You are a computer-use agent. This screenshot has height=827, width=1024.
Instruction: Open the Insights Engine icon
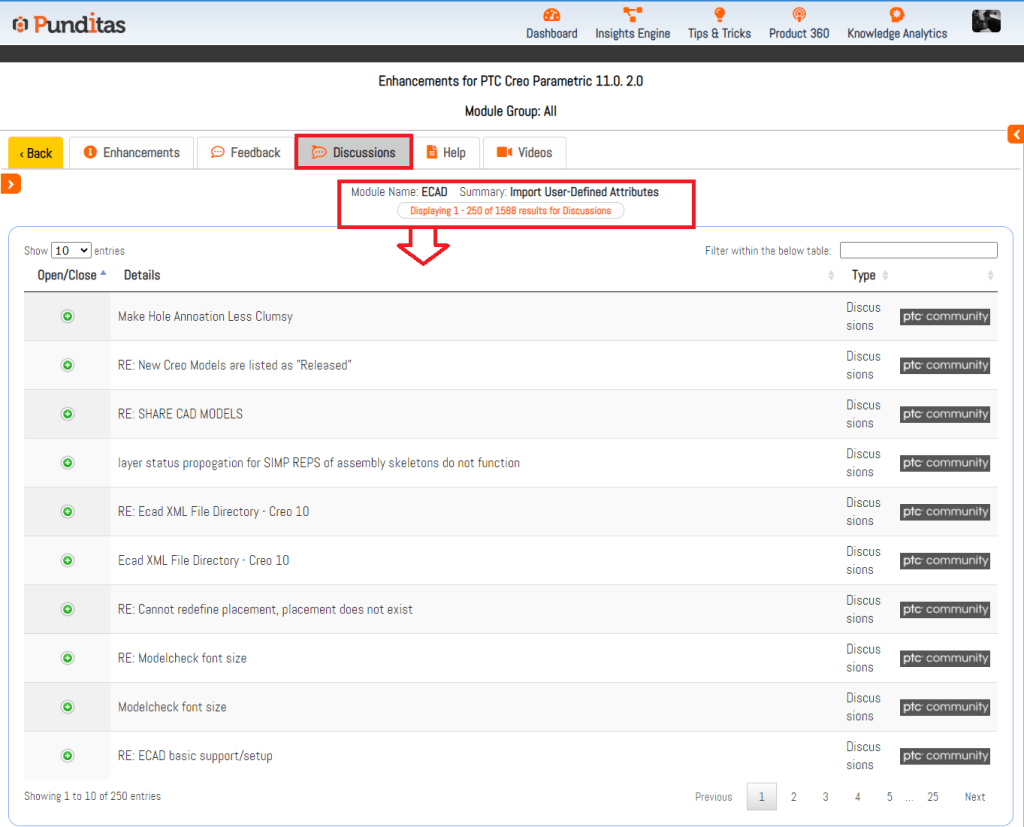632,15
